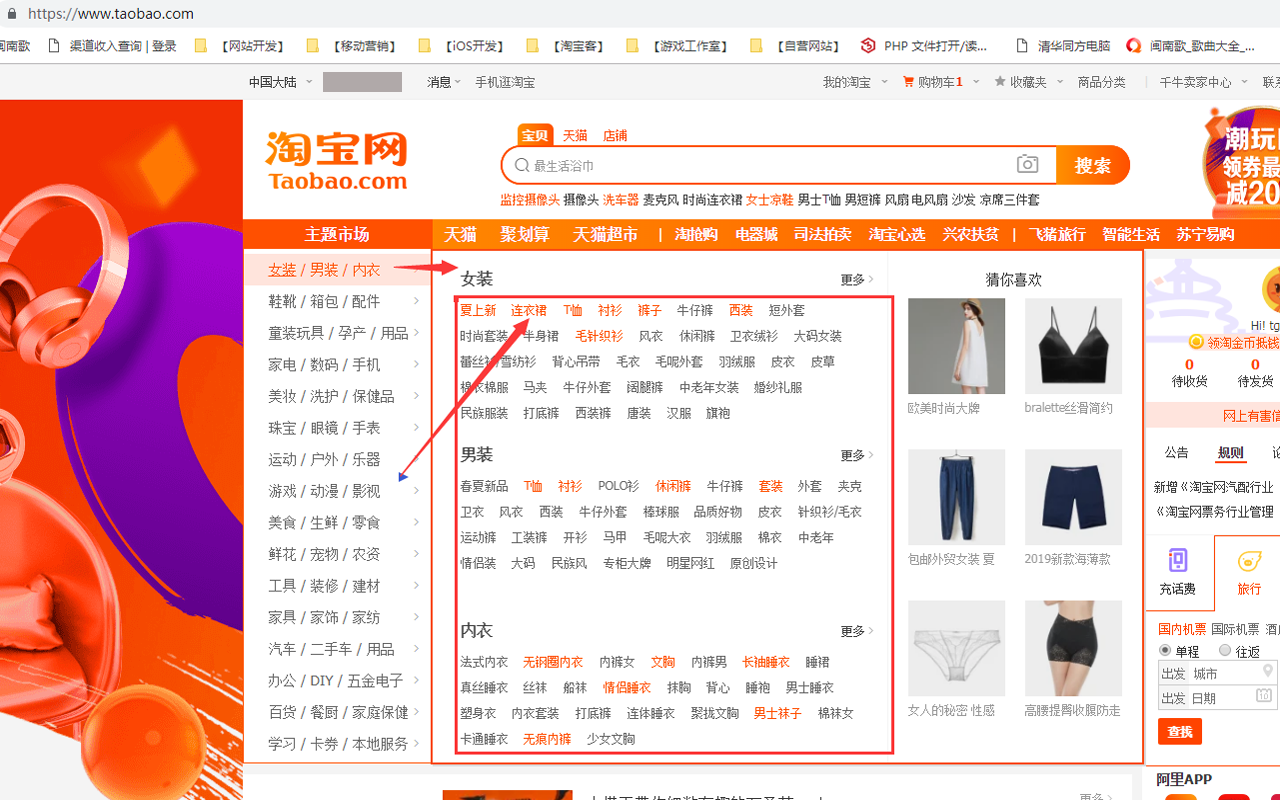Image resolution: width=1280 pixels, height=800 pixels.
Task: Open 飞猪旅行 in the navigation bar
Action: point(1057,234)
